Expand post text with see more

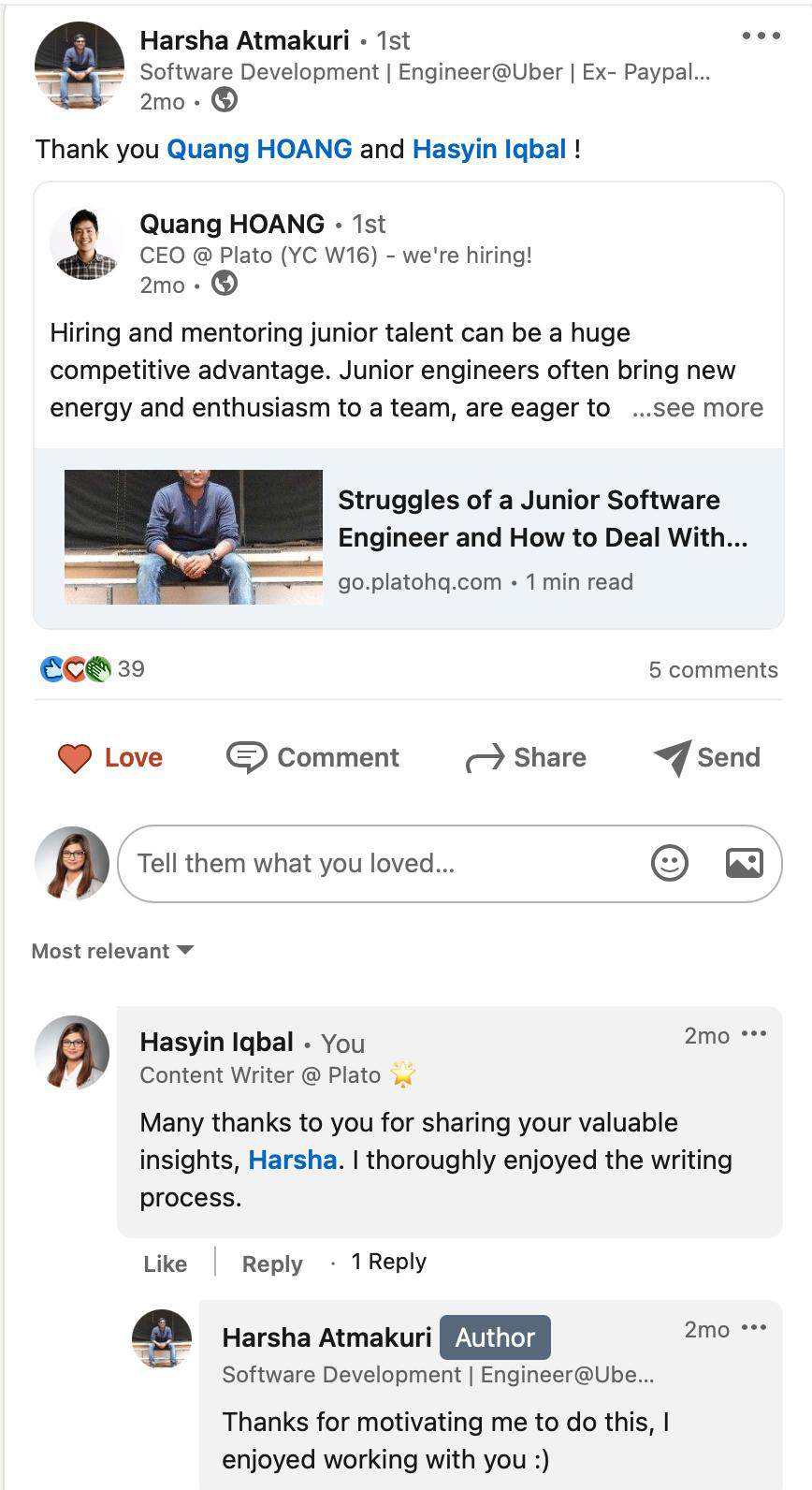tap(698, 408)
